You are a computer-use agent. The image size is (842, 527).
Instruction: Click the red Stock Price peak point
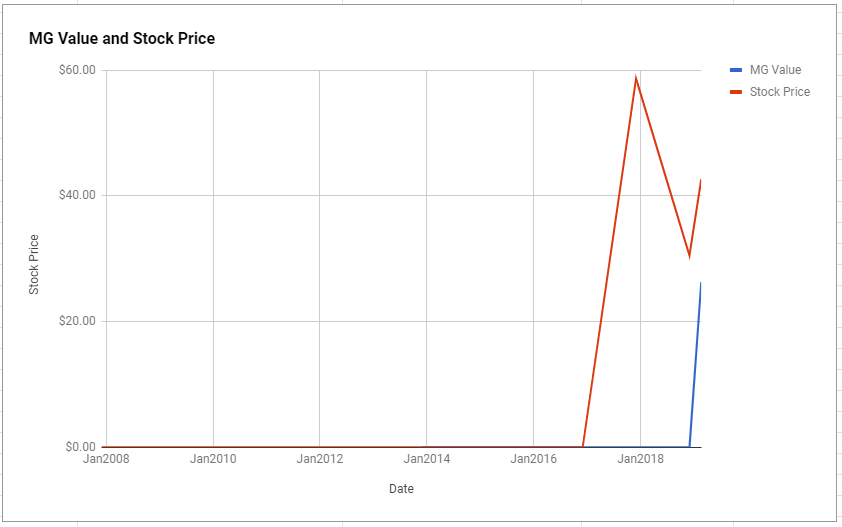pos(636,78)
